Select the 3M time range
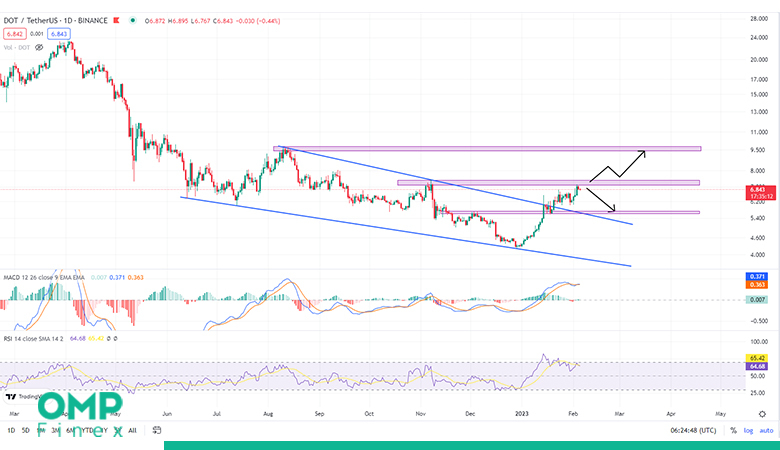 55,431
